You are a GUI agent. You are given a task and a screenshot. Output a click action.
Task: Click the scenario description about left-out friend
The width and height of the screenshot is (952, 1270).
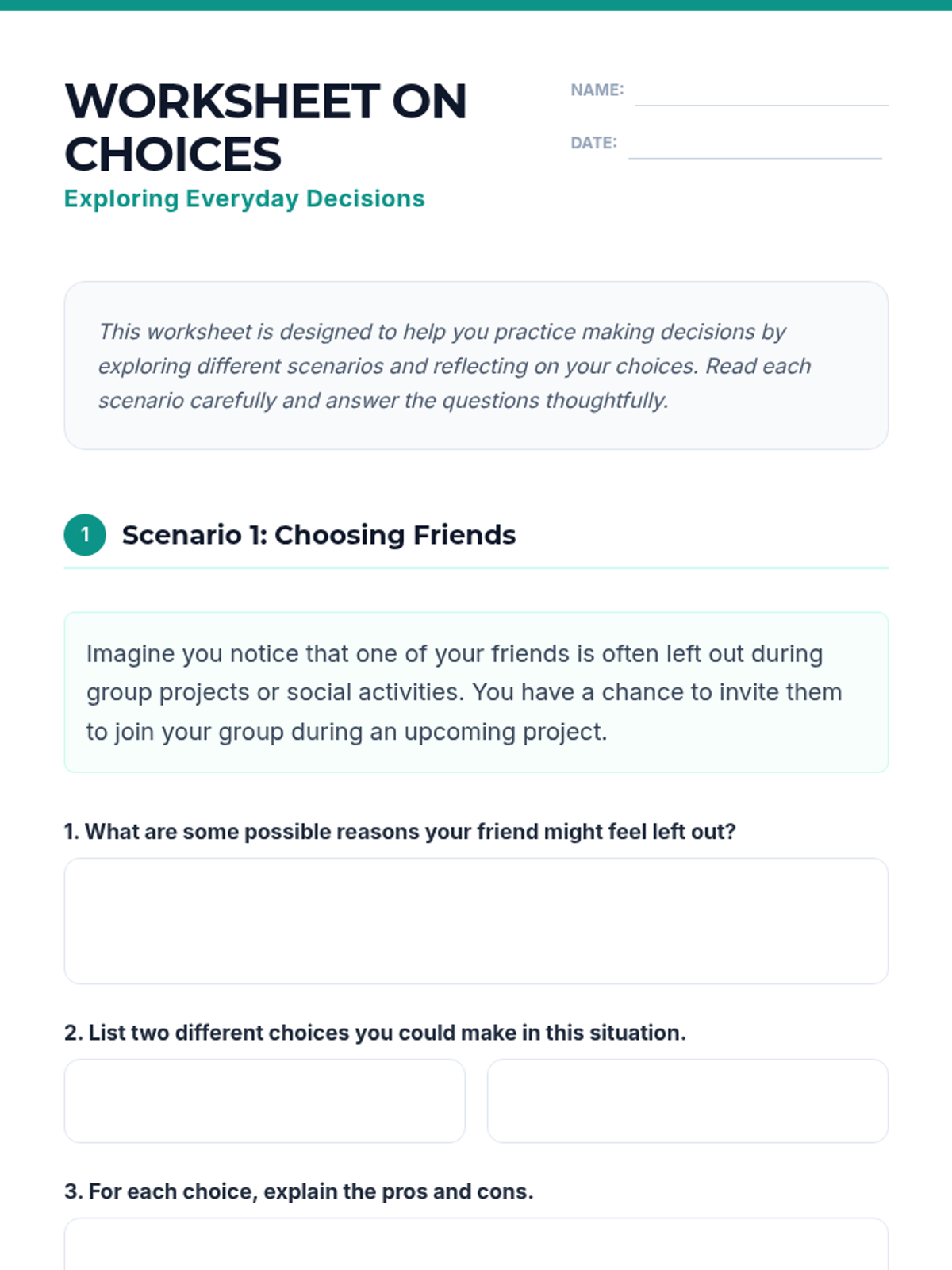(476, 692)
